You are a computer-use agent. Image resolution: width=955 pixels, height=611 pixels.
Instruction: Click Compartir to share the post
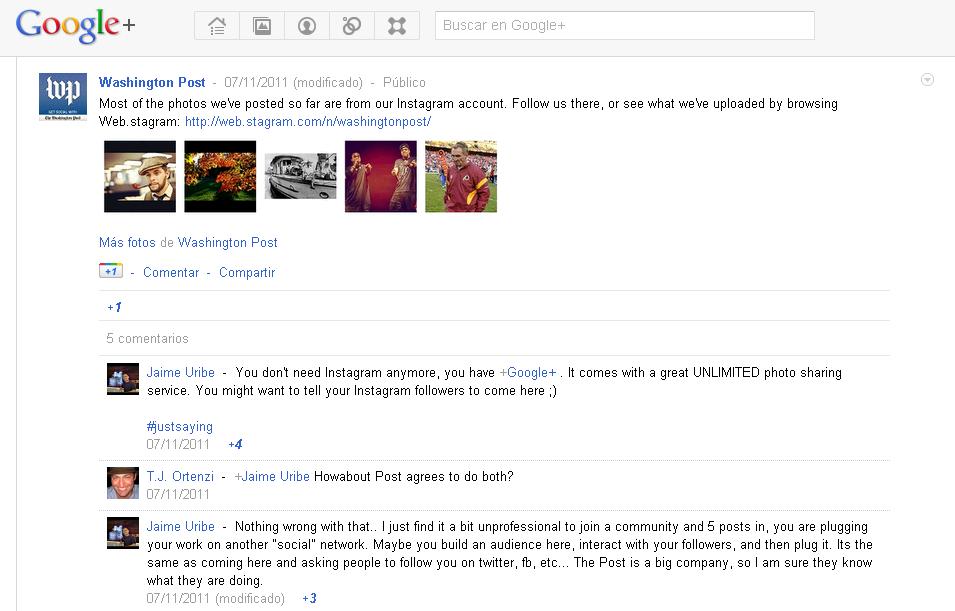247,272
